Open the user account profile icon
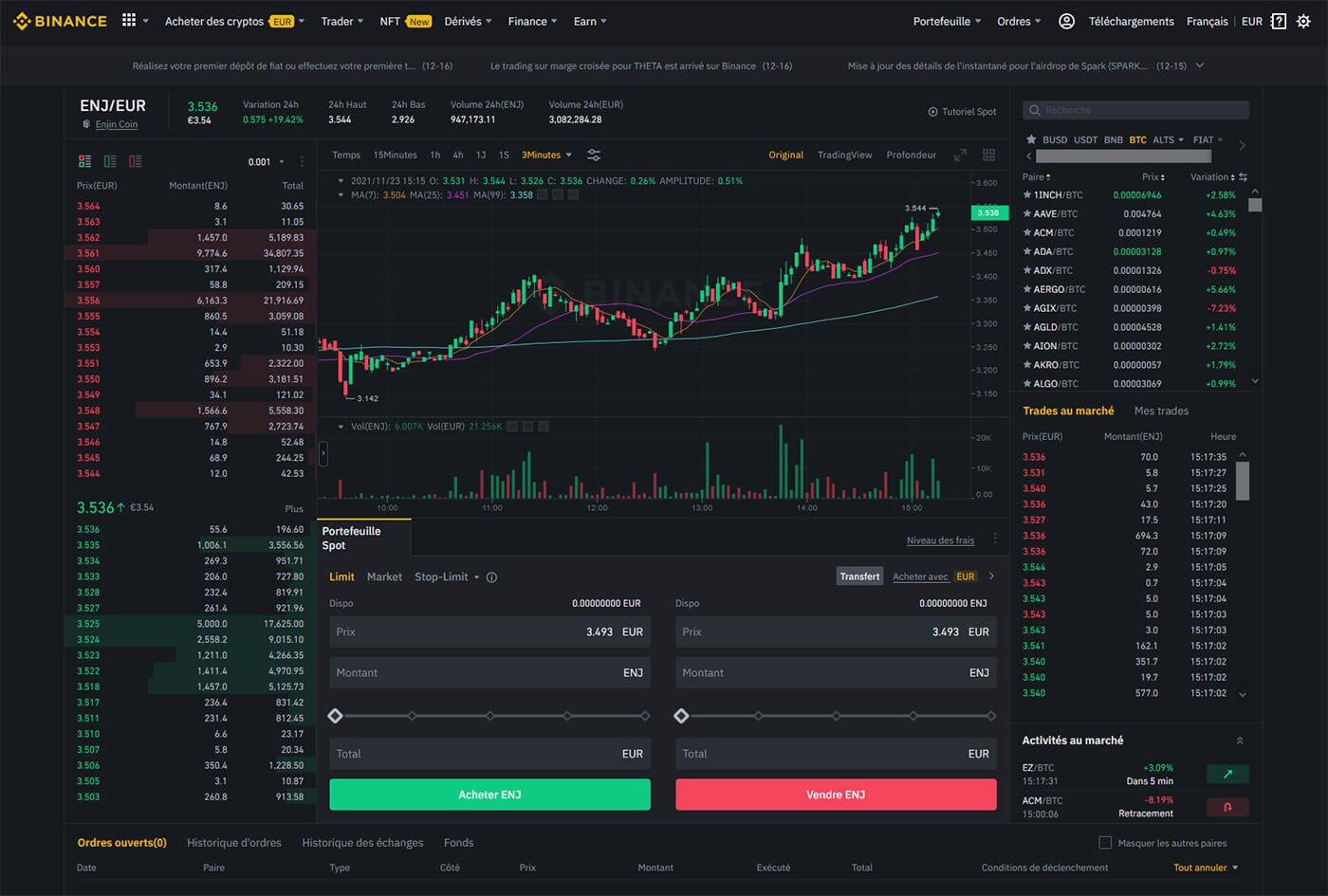The width and height of the screenshot is (1328, 896). 1066,21
